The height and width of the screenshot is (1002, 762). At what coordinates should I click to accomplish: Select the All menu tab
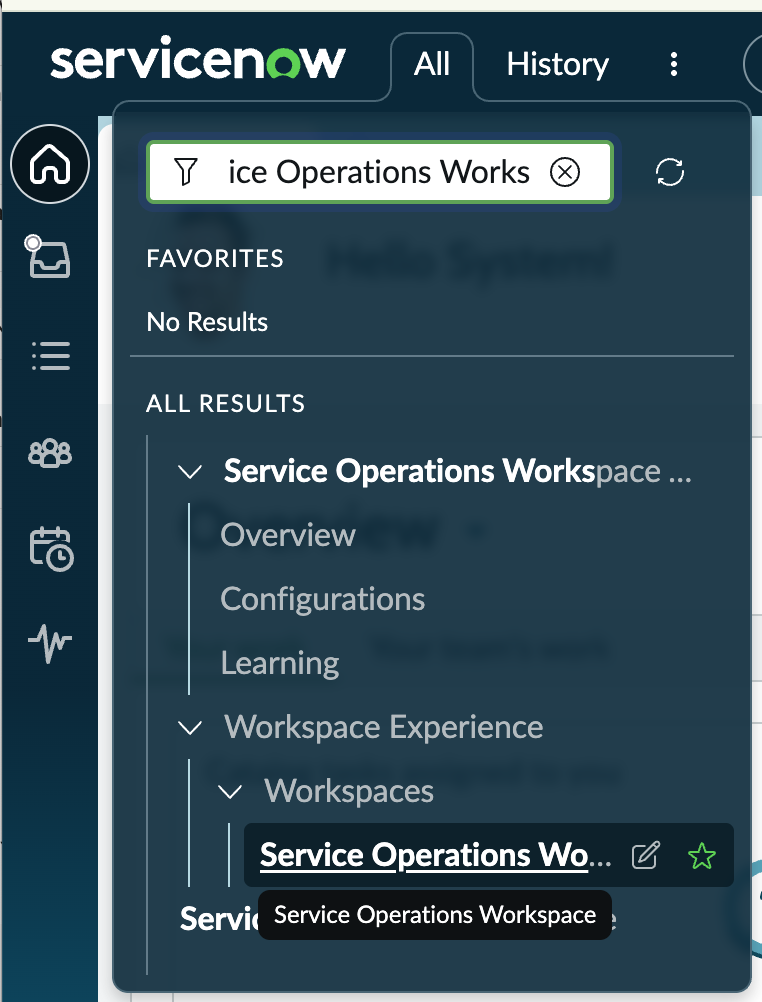coord(432,65)
